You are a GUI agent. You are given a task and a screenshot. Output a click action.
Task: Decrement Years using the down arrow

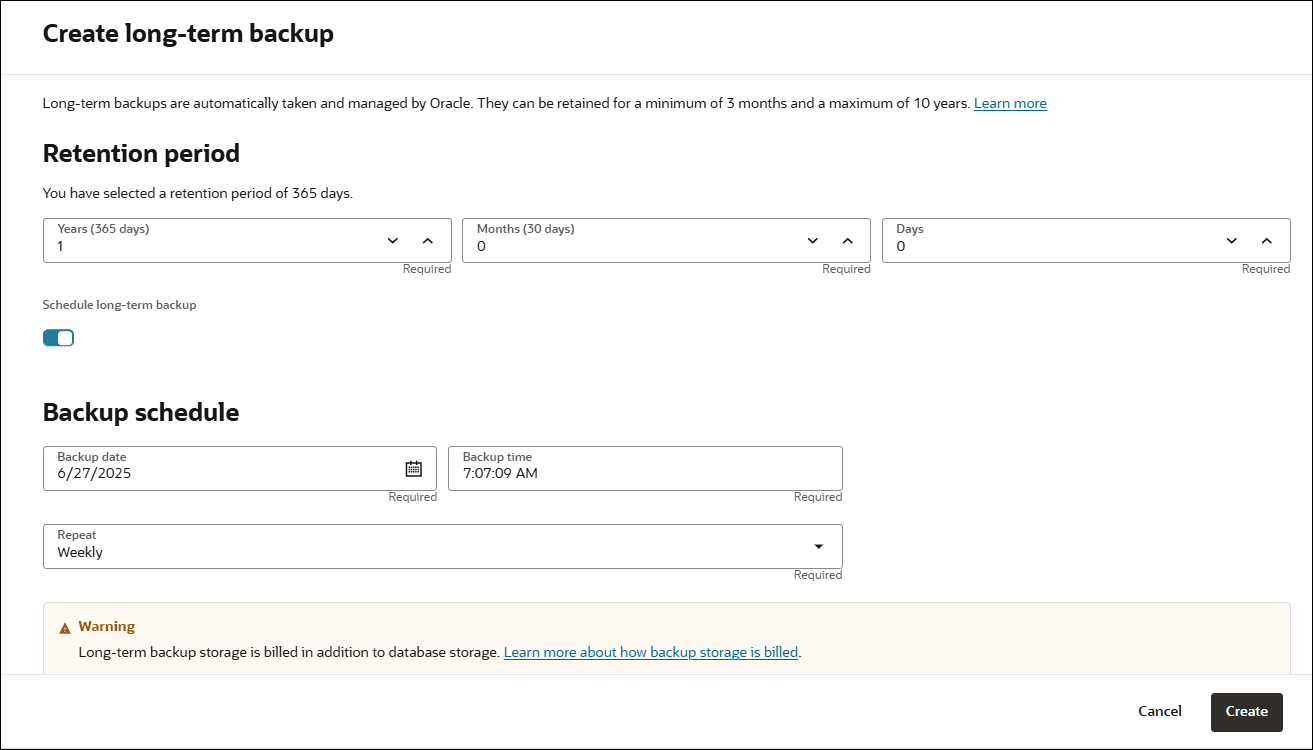tap(392, 240)
